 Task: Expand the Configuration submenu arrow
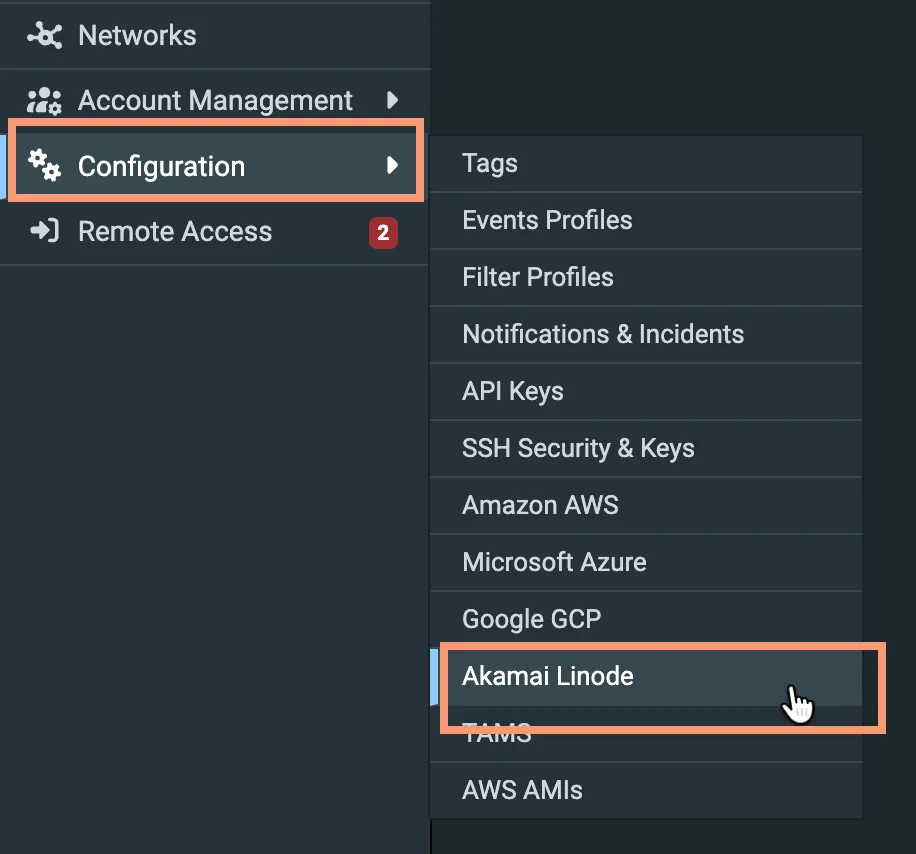[393, 165]
